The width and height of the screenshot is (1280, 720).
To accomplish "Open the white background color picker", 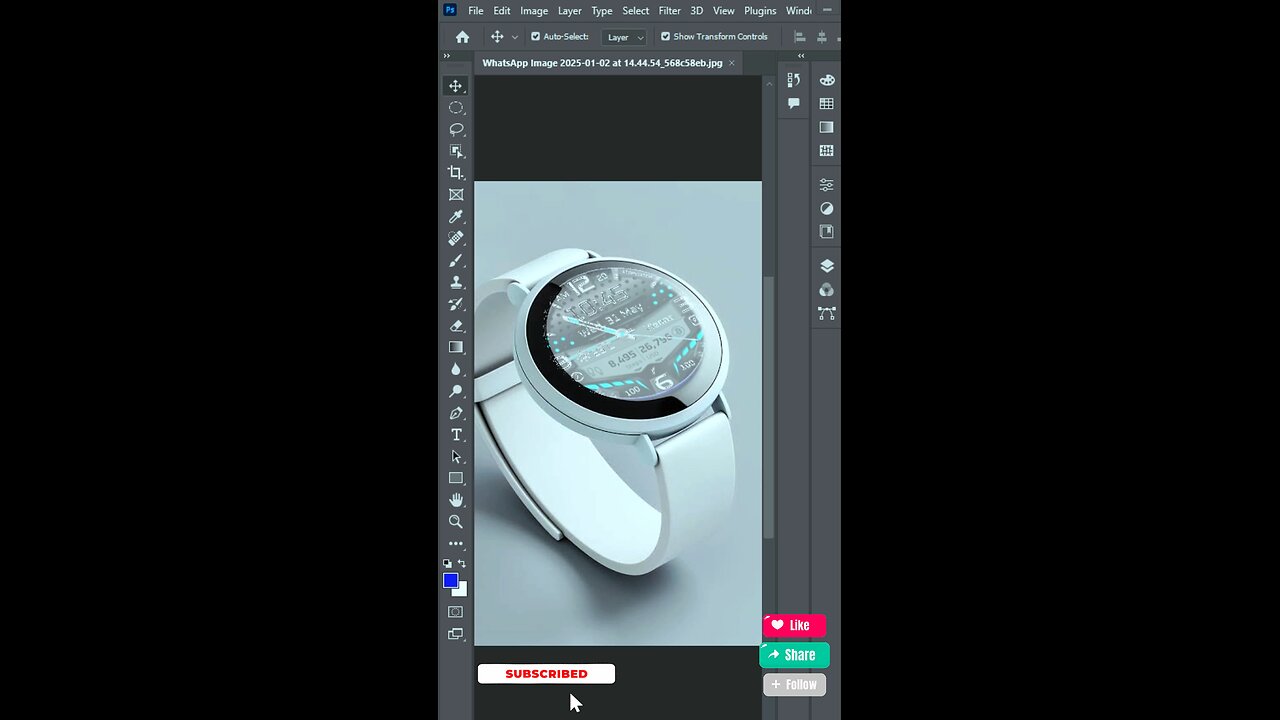I will click(462, 590).
